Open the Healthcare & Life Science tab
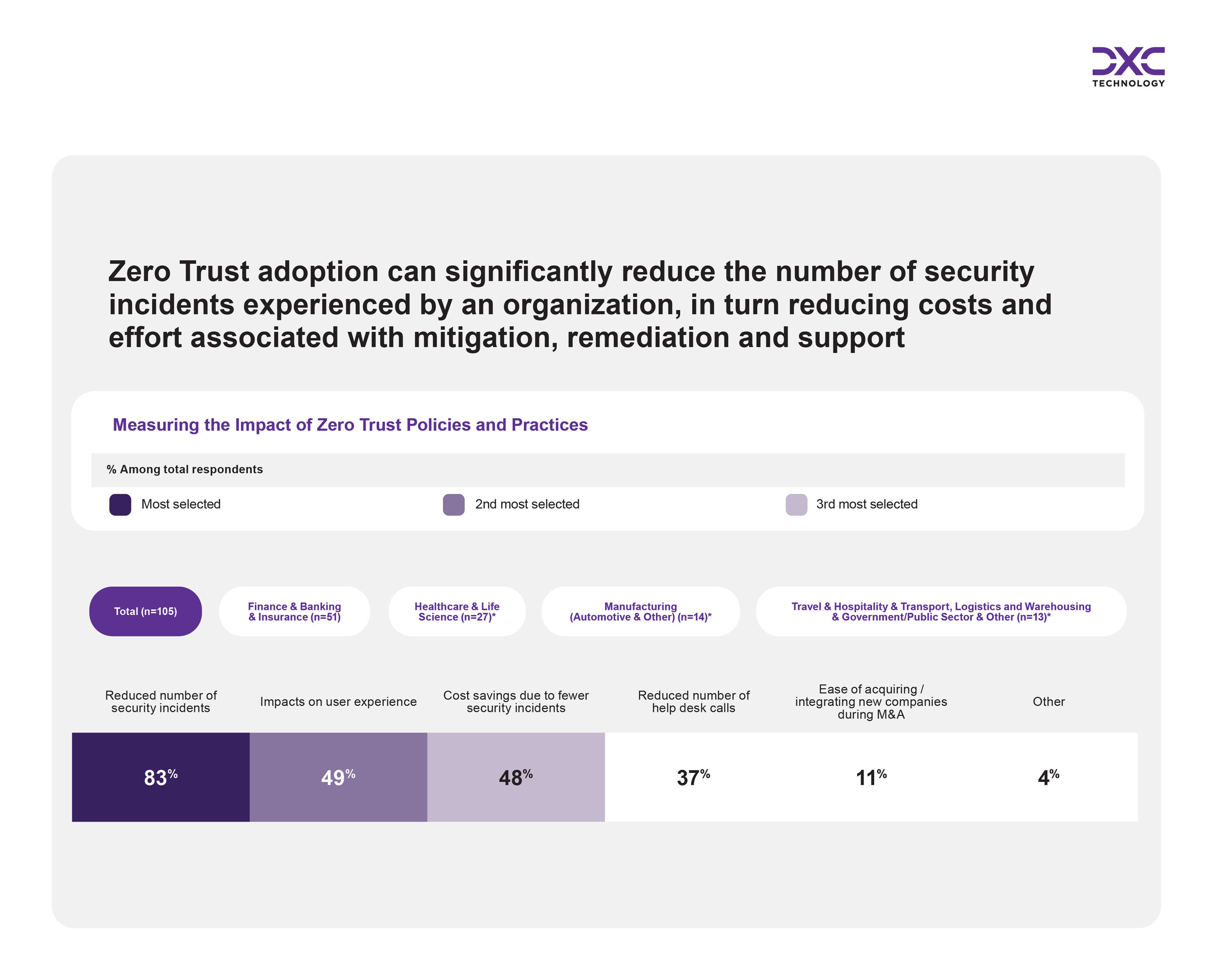 click(457, 611)
